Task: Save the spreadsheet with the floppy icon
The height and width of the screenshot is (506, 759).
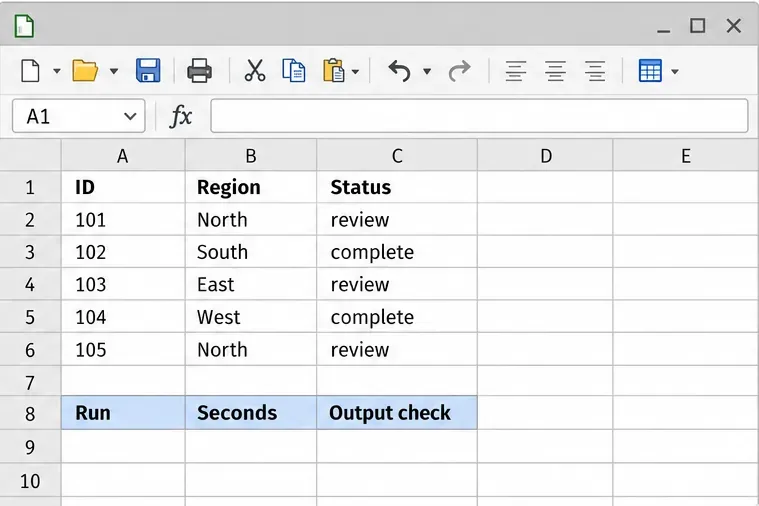Action: (x=148, y=71)
